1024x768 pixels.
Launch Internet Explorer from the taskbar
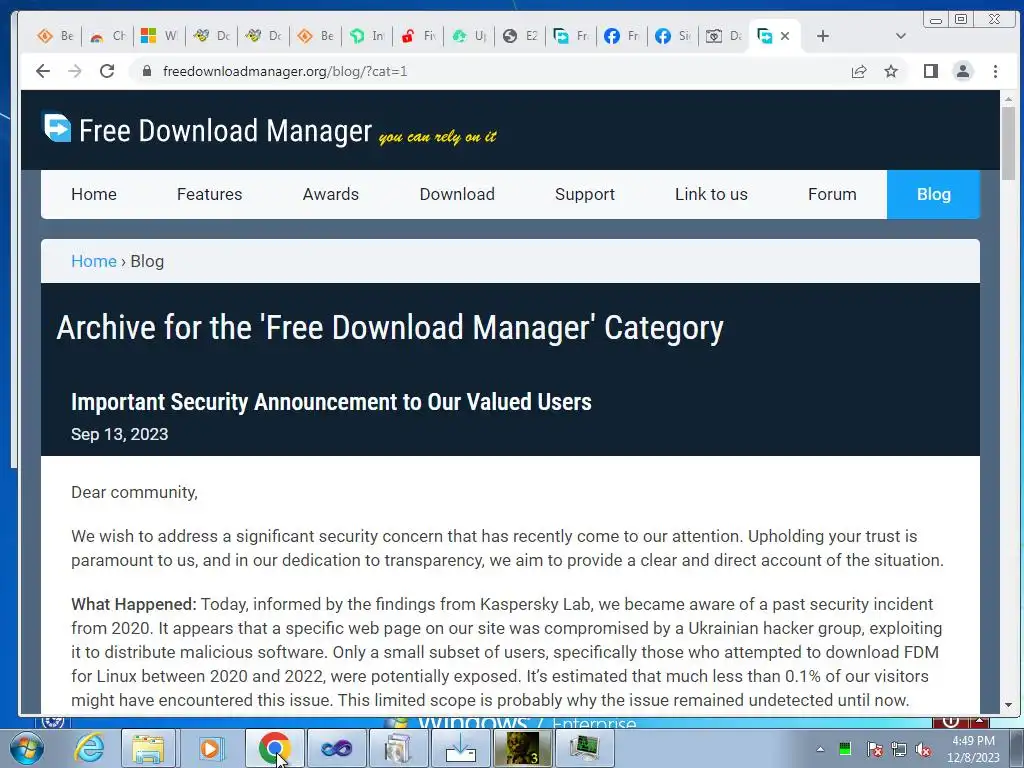[89, 748]
